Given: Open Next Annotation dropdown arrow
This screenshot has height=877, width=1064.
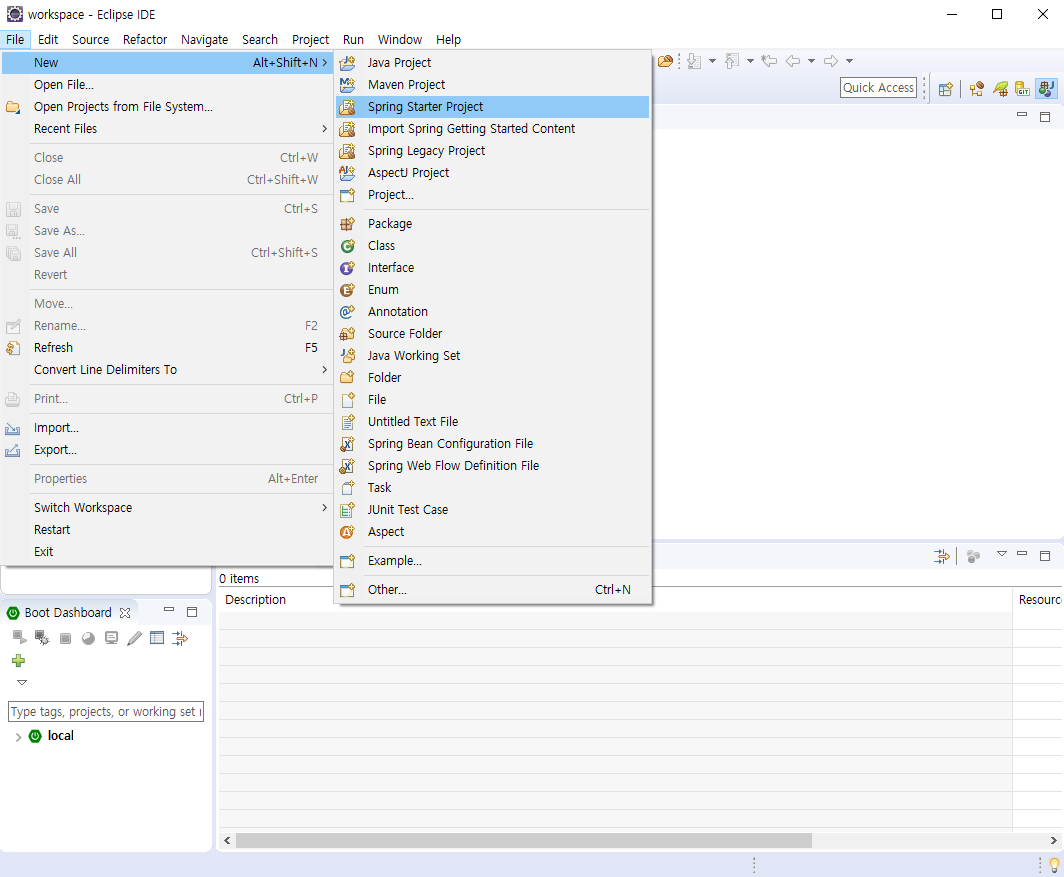Looking at the screenshot, I should tap(712, 61).
